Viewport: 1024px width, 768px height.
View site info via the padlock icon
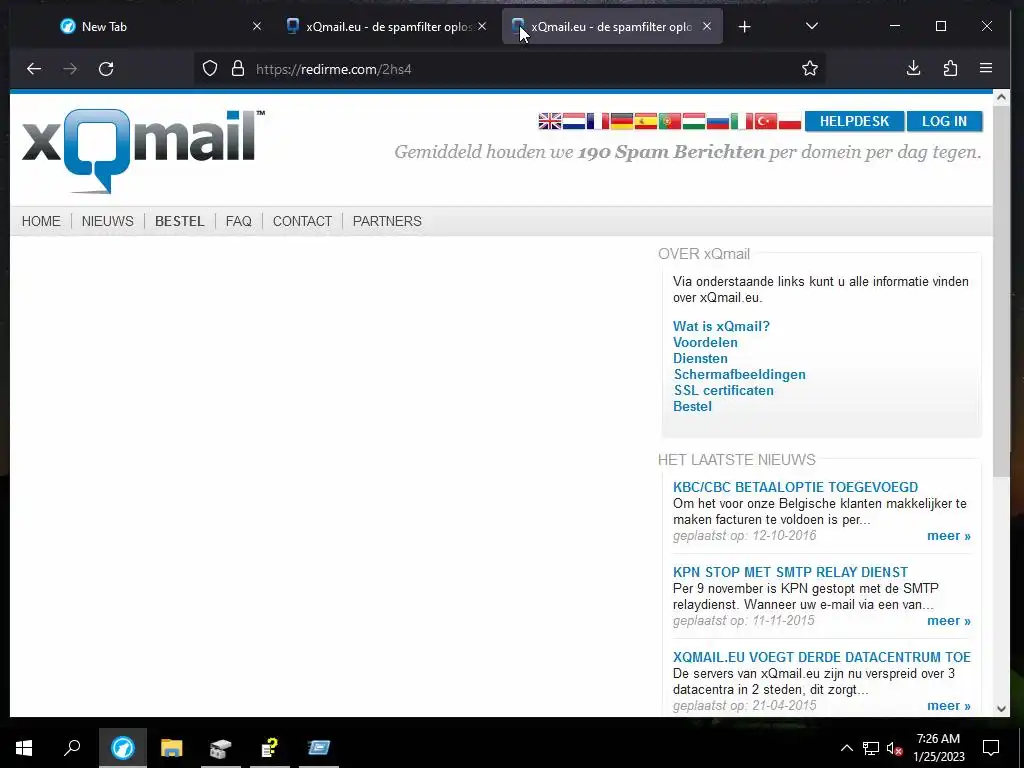click(x=238, y=69)
